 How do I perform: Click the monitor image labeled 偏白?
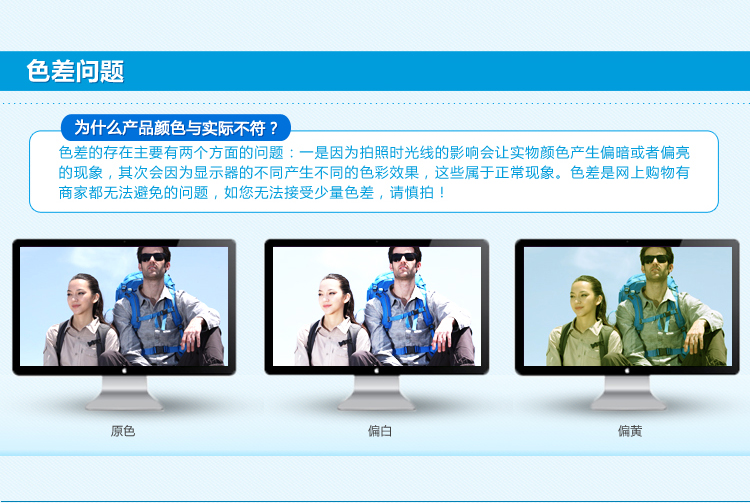point(376,325)
